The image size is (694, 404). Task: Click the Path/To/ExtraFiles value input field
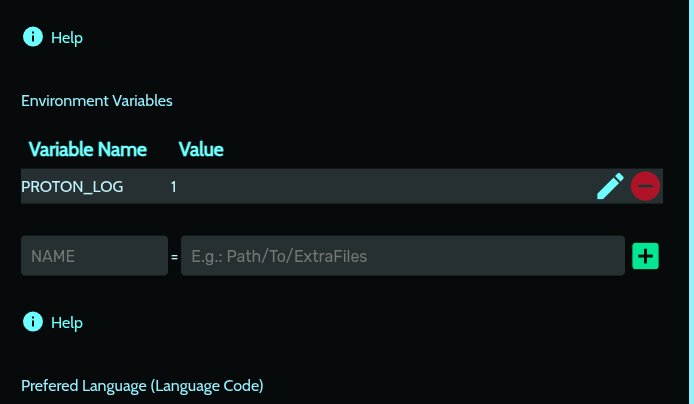pyautogui.click(x=402, y=256)
